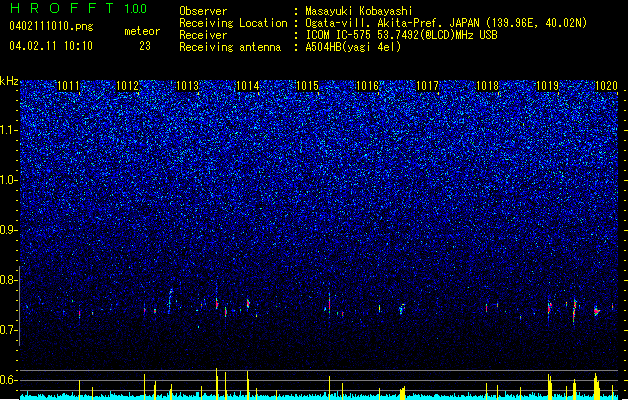This screenshot has width=629, height=400.
Task: Click time marker 1020 on the spectrogram
Action: (606, 86)
